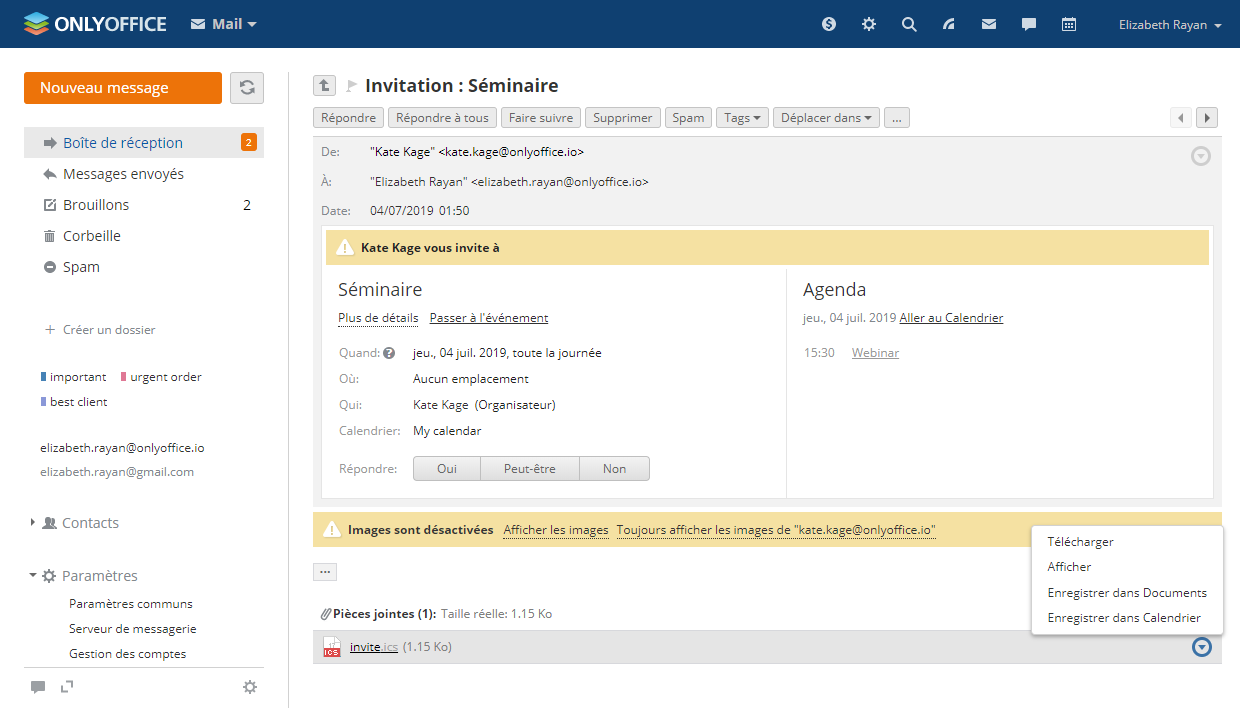This screenshot has width=1240, height=708.
Task: Choose Télécharger from the attachment menu
Action: [x=1080, y=542]
